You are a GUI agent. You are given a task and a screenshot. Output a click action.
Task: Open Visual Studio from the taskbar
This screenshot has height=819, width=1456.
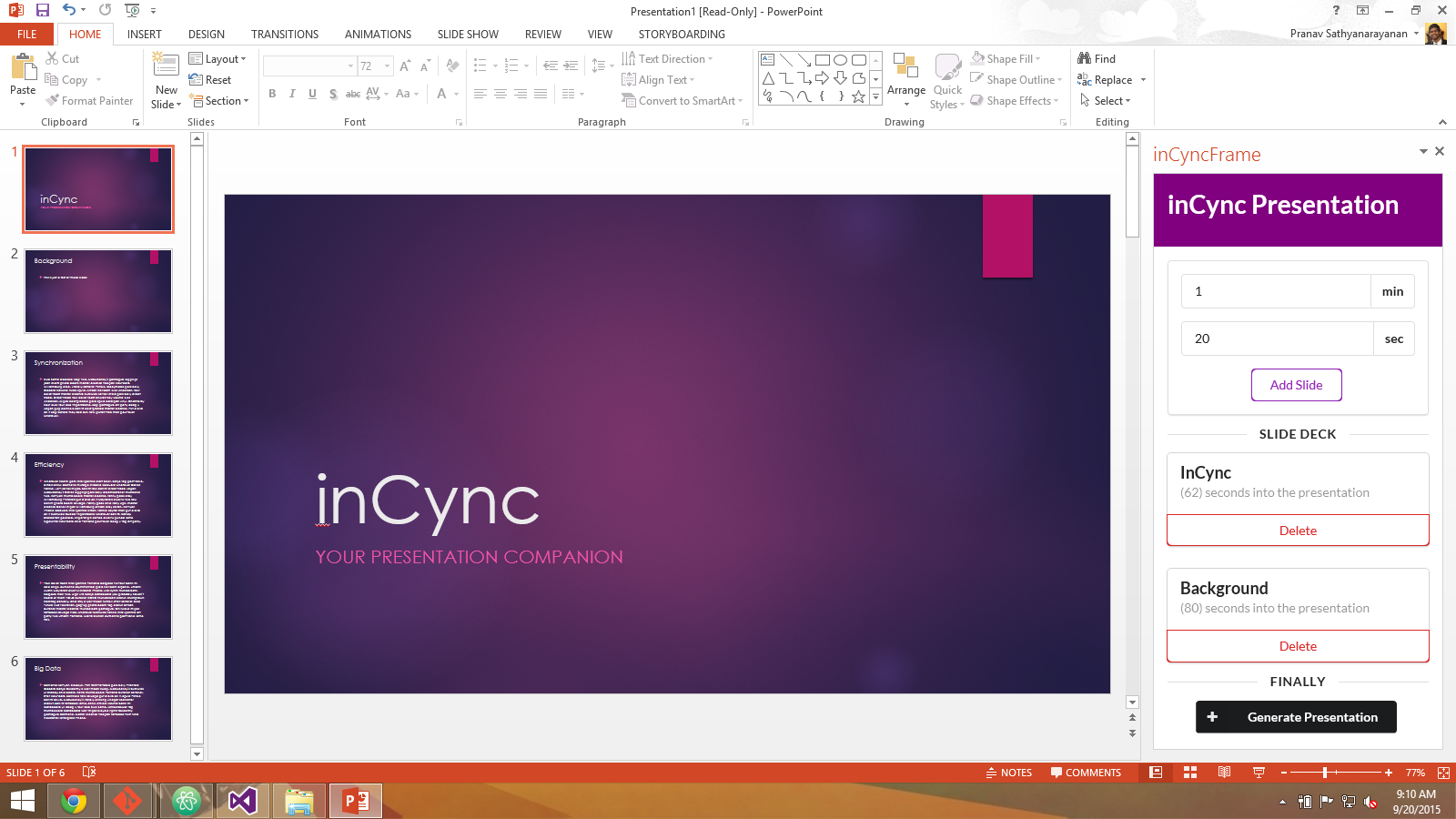(243, 801)
